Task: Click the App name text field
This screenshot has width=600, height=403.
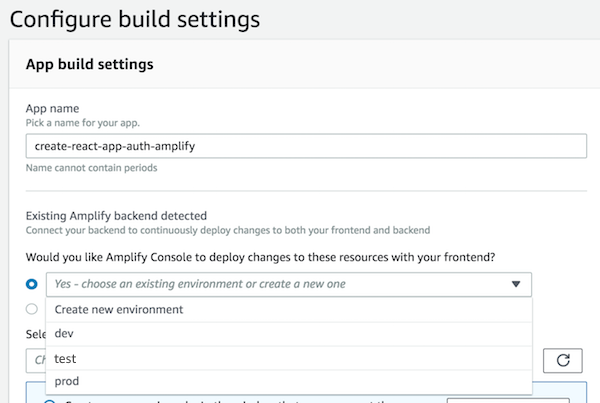Action: (x=305, y=146)
